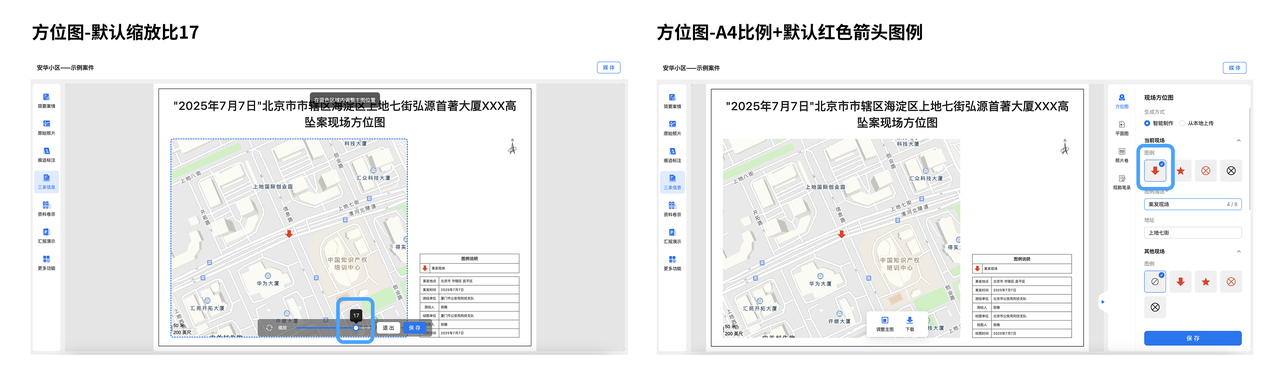Open 资料卷宗 in the right screen's sidebar

click(x=673, y=209)
